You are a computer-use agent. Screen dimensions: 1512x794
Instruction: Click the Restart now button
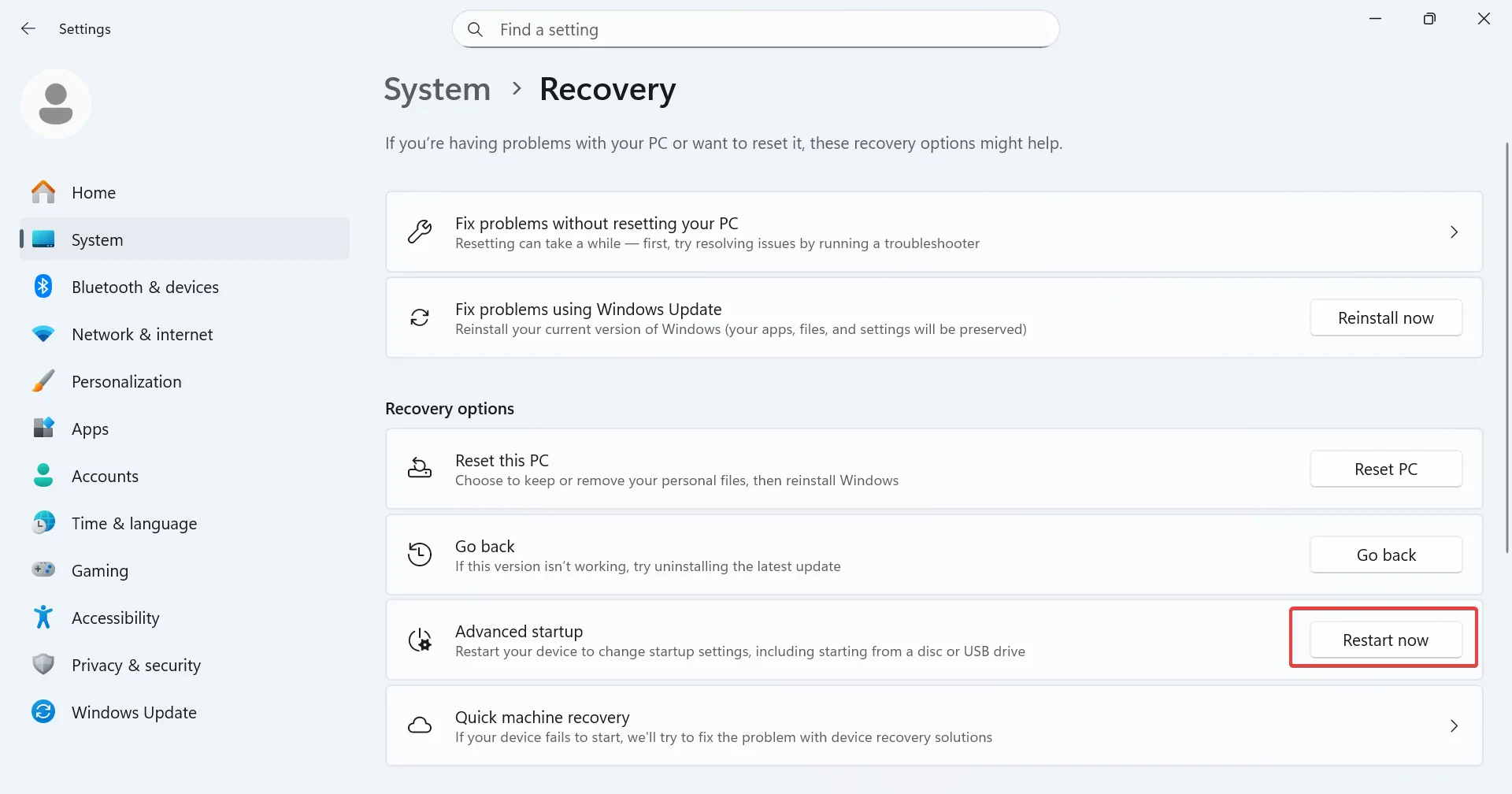tap(1385, 639)
